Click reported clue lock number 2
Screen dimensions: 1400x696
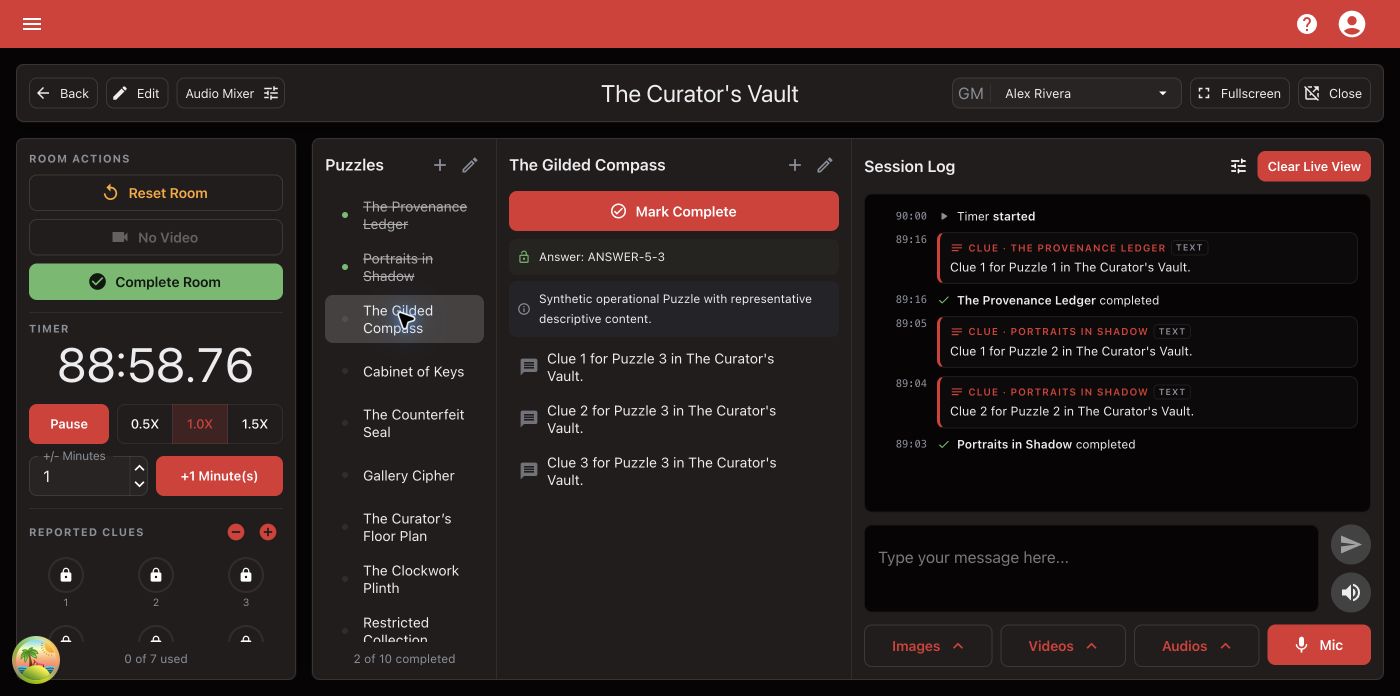pyautogui.click(x=156, y=575)
